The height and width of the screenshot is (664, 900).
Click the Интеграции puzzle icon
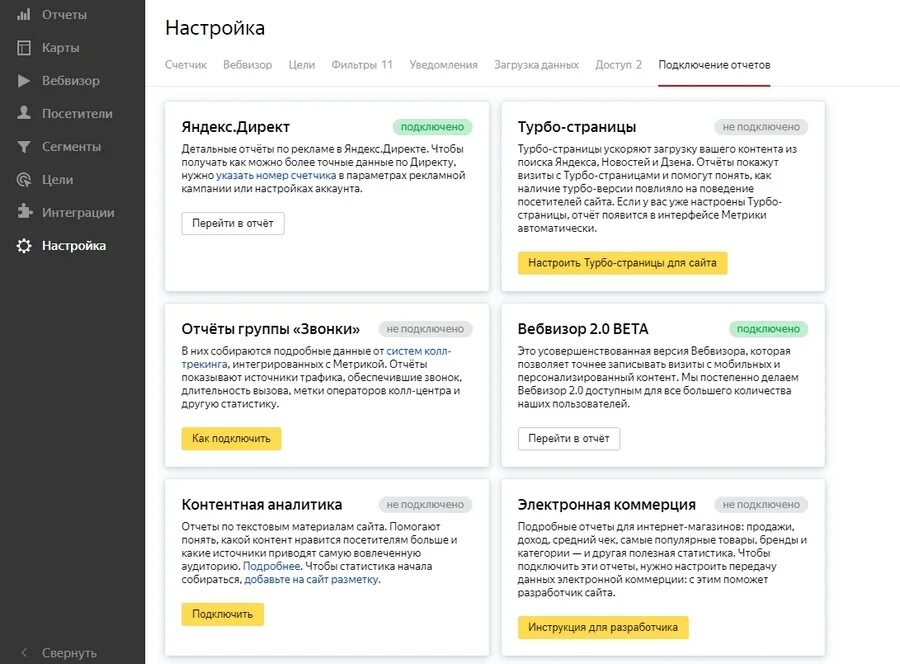tap(24, 213)
